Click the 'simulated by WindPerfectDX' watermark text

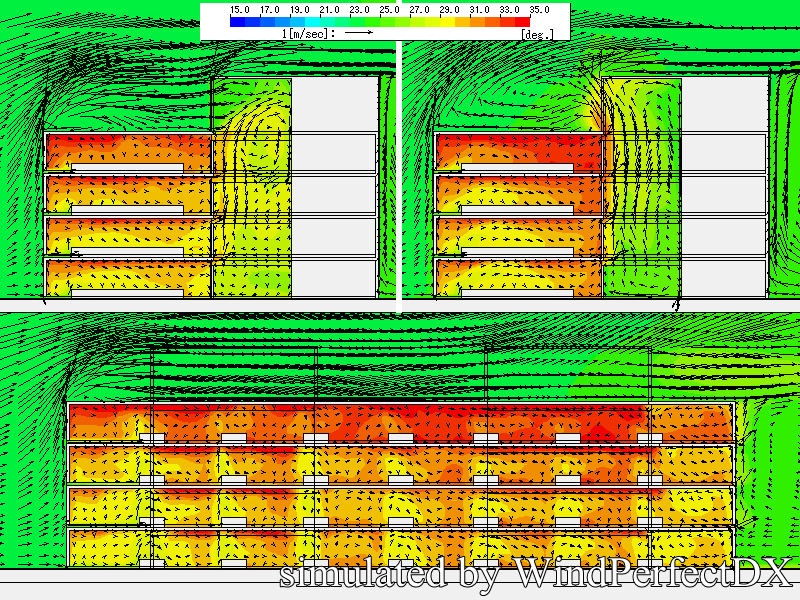tap(535, 574)
